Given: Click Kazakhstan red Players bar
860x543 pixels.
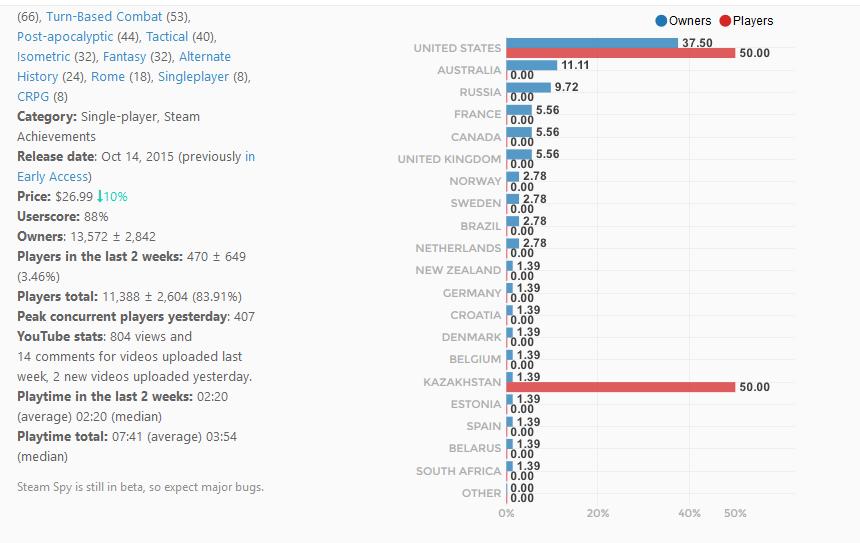Looking at the screenshot, I should pos(620,387).
